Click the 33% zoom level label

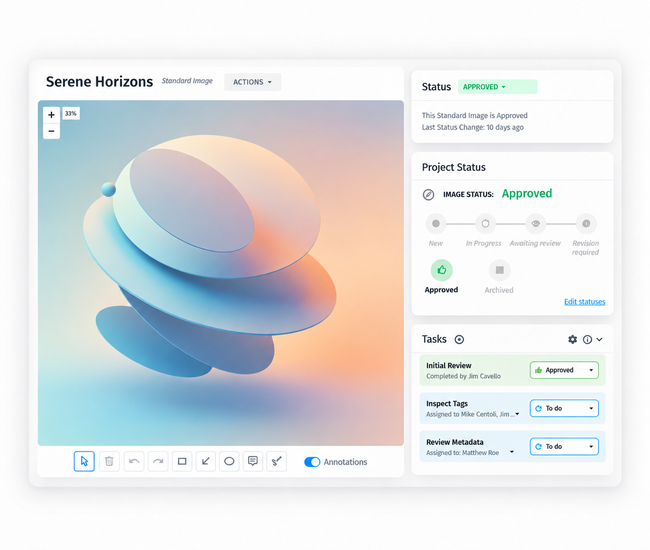point(71,114)
